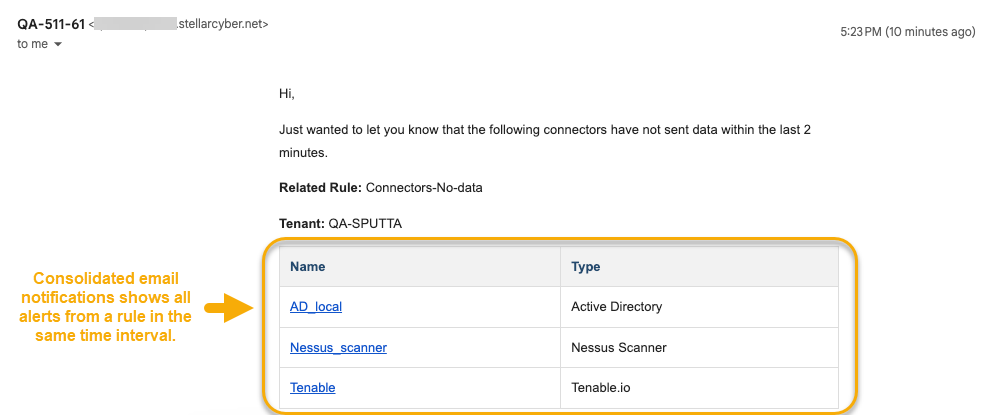
Task: Open the AD_local connector link
Action: 316,307
